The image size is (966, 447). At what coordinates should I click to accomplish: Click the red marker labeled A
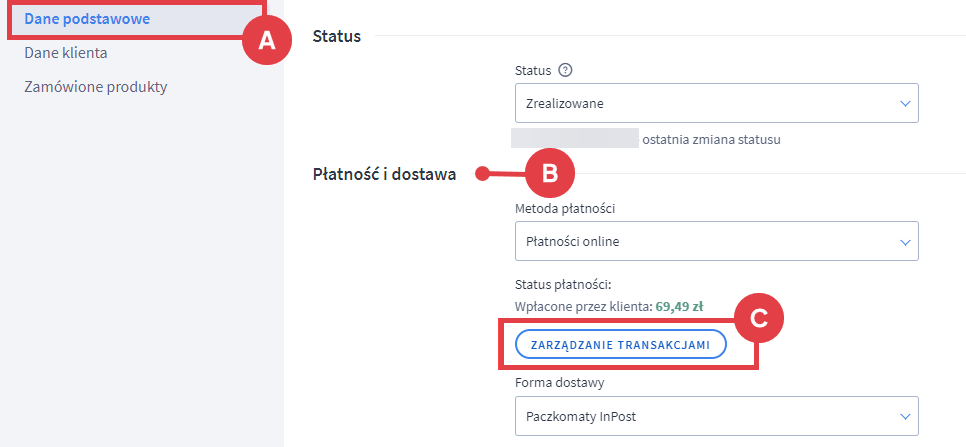pos(266,40)
